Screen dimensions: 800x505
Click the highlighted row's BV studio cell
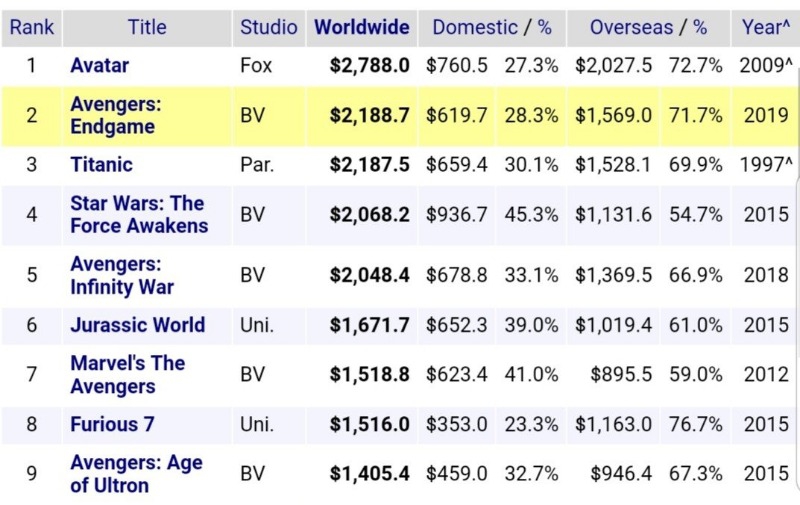[253, 115]
